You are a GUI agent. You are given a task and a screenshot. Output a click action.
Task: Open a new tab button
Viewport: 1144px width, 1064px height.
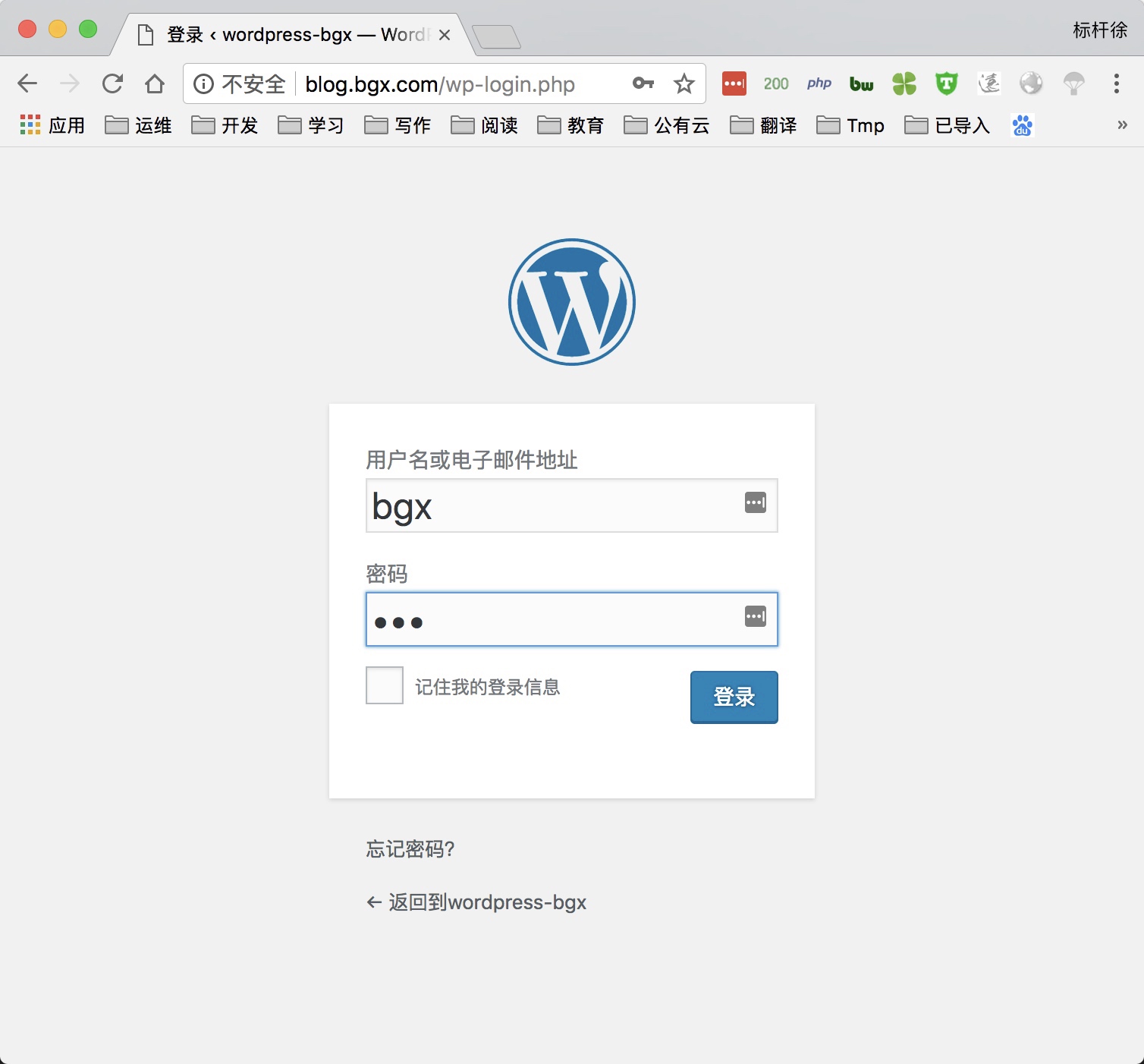(x=496, y=36)
